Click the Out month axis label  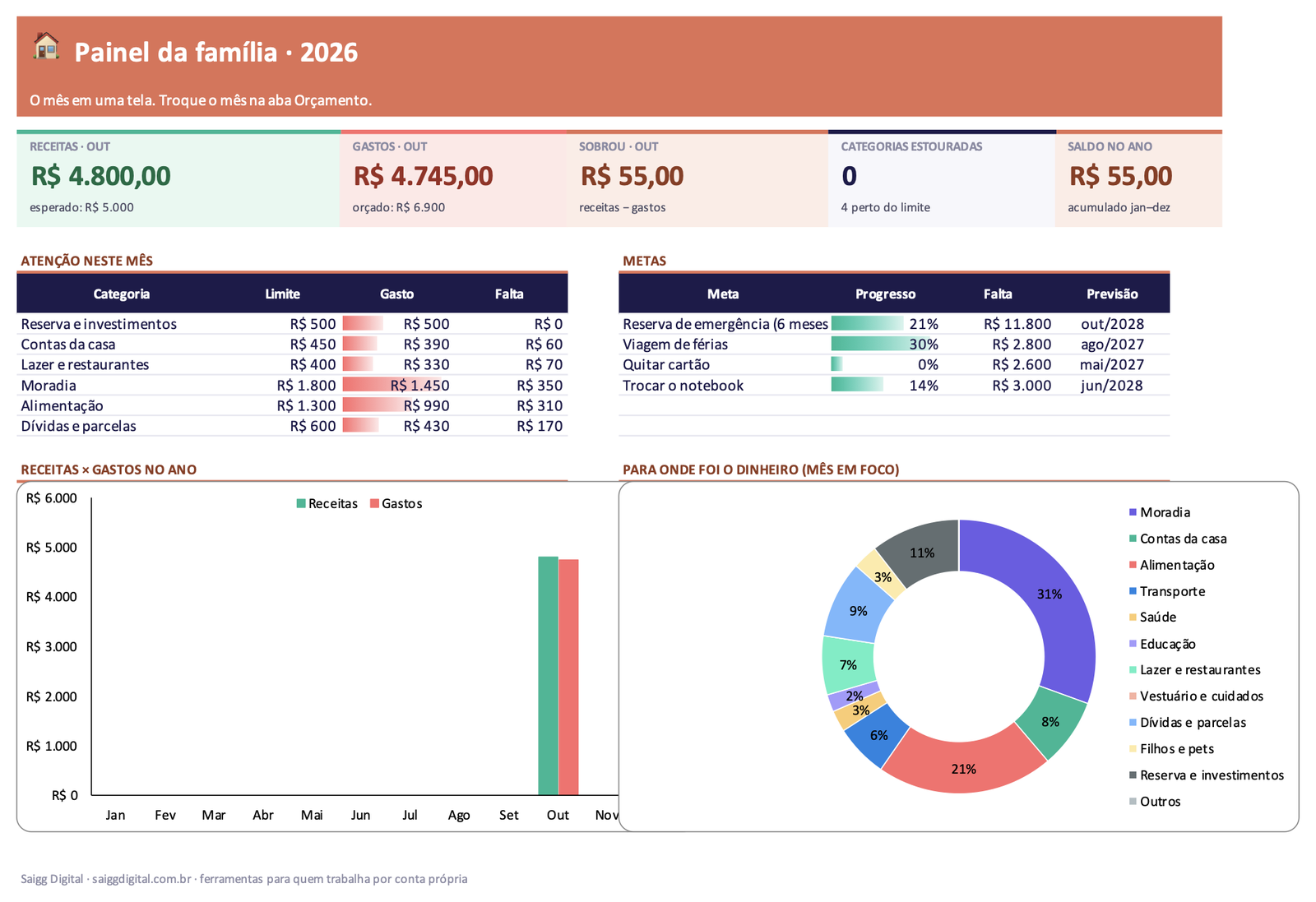coord(558,815)
